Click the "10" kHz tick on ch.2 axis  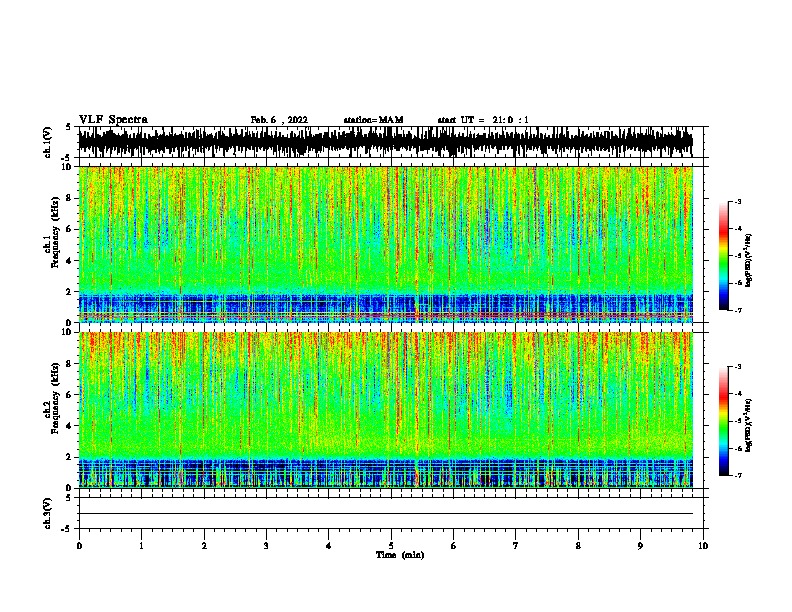[x=67, y=332]
